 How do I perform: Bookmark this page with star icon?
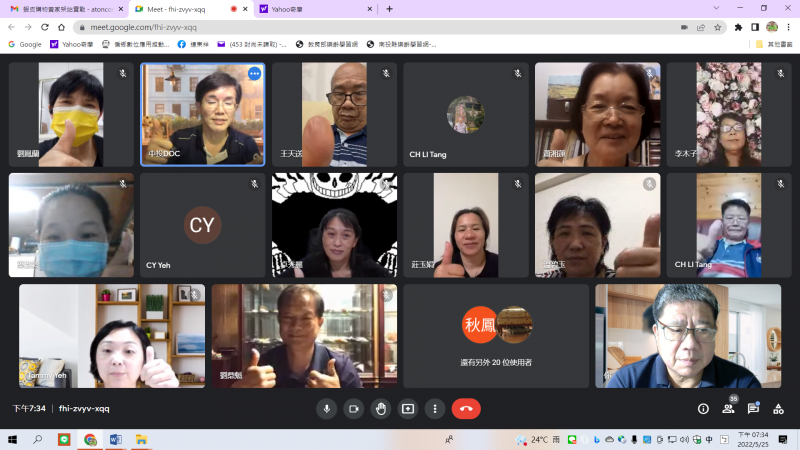718,27
